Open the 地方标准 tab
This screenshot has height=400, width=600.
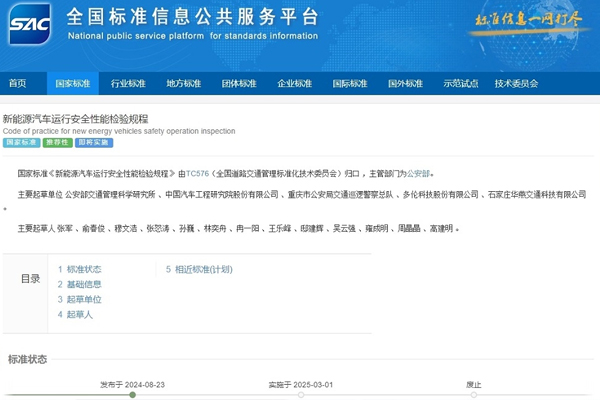(183, 83)
